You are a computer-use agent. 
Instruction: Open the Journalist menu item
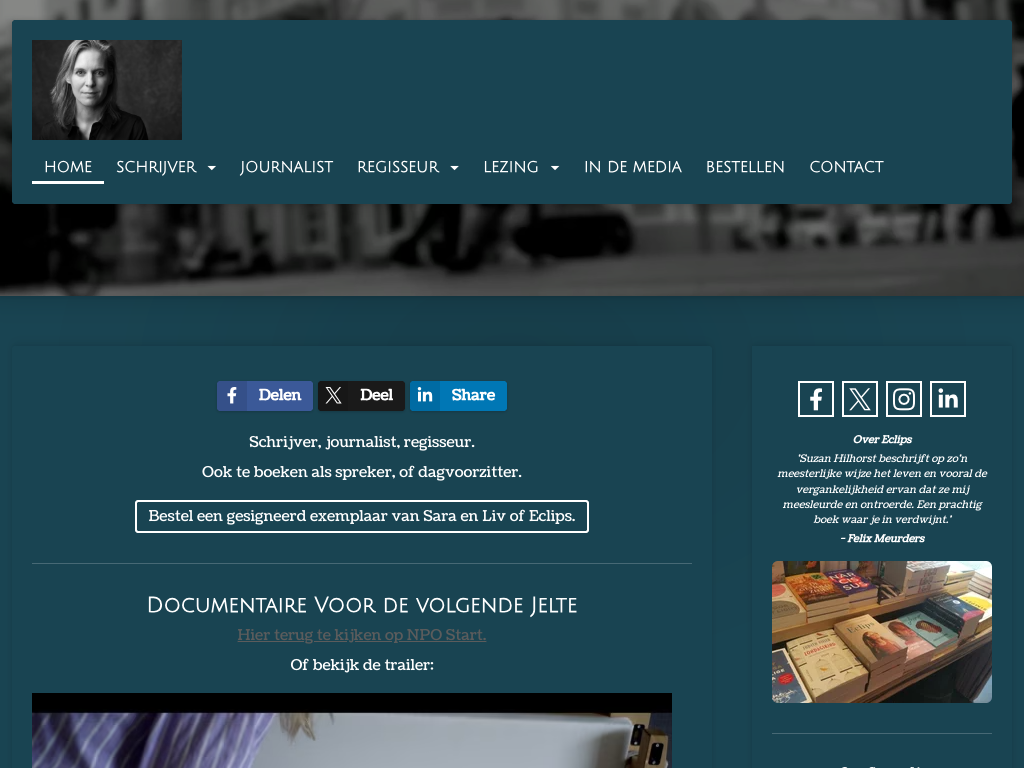[x=286, y=168]
